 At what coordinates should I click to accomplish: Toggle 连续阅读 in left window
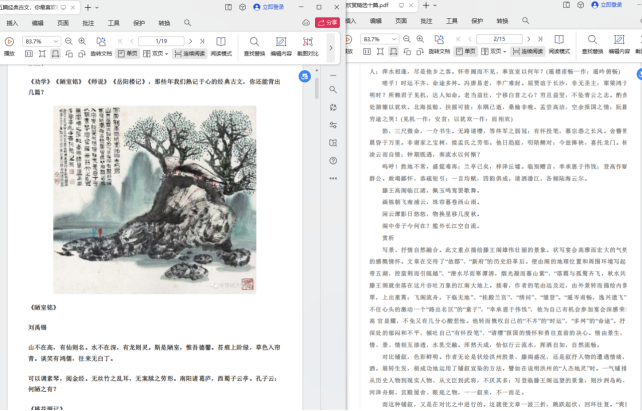click(190, 54)
